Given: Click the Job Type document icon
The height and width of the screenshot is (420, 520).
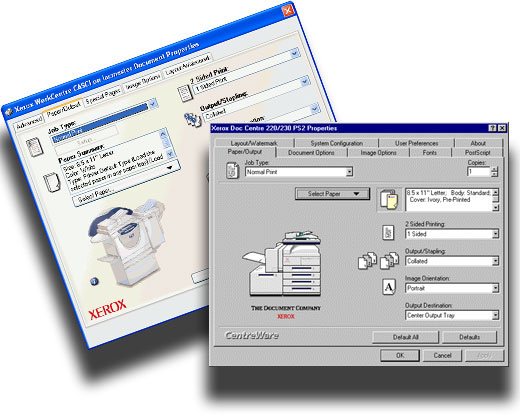Looking at the screenshot, I should (x=232, y=170).
